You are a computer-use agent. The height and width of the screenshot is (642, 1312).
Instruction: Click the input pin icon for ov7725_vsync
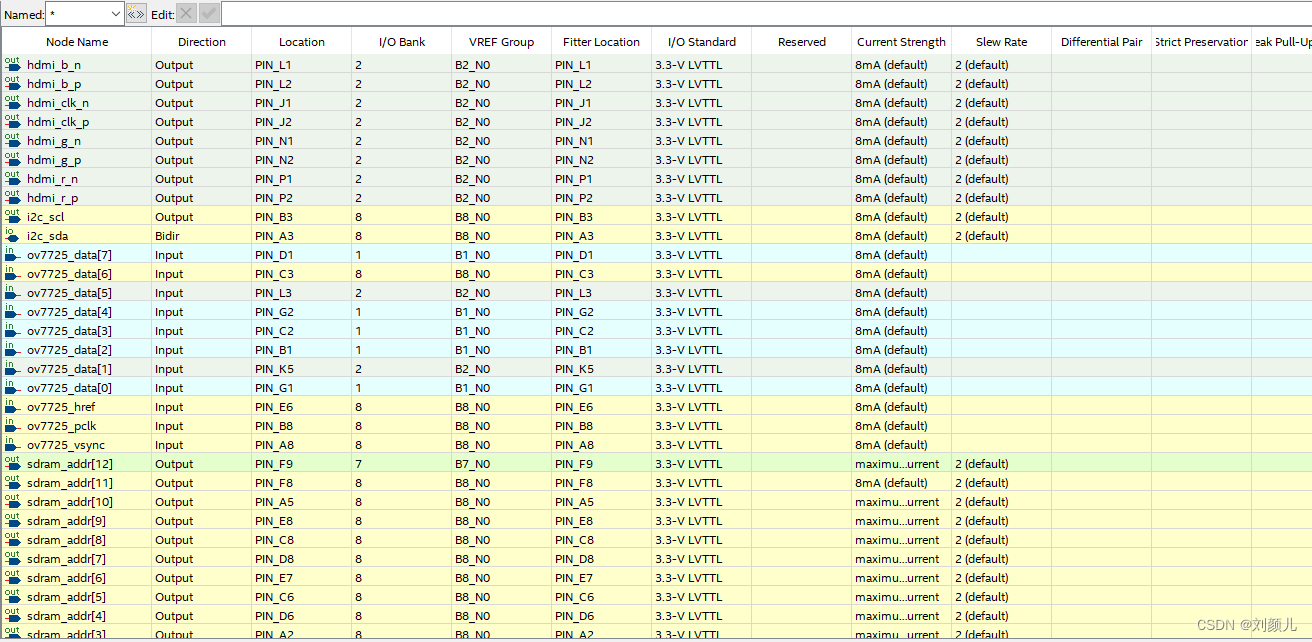click(x=12, y=445)
